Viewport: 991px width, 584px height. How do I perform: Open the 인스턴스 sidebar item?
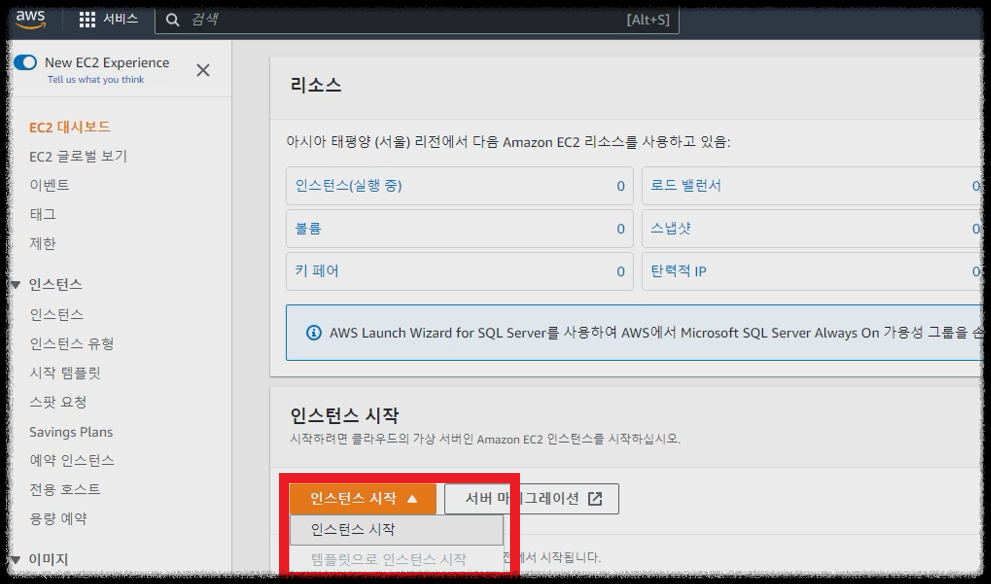(x=56, y=314)
